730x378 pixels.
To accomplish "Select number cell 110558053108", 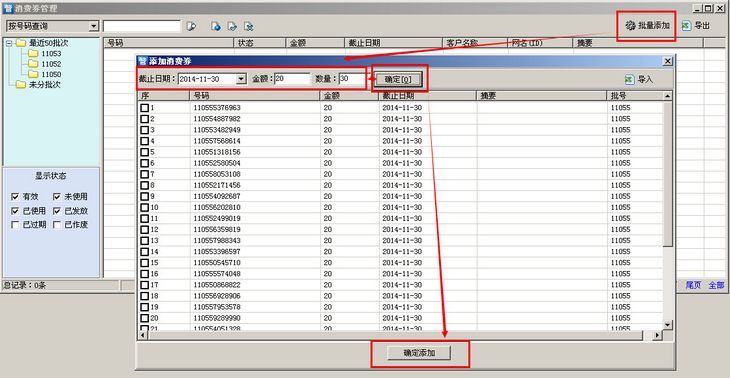I will click(x=217, y=174).
